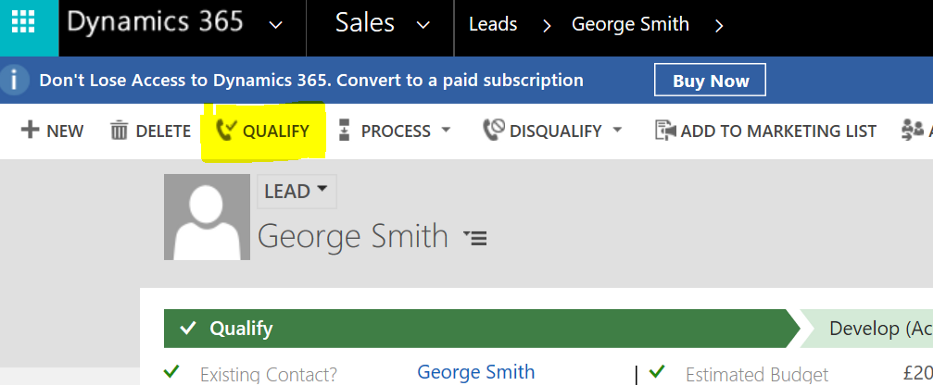The height and width of the screenshot is (385, 933).
Task: Go to Leads in the breadcrumb
Action: [493, 24]
